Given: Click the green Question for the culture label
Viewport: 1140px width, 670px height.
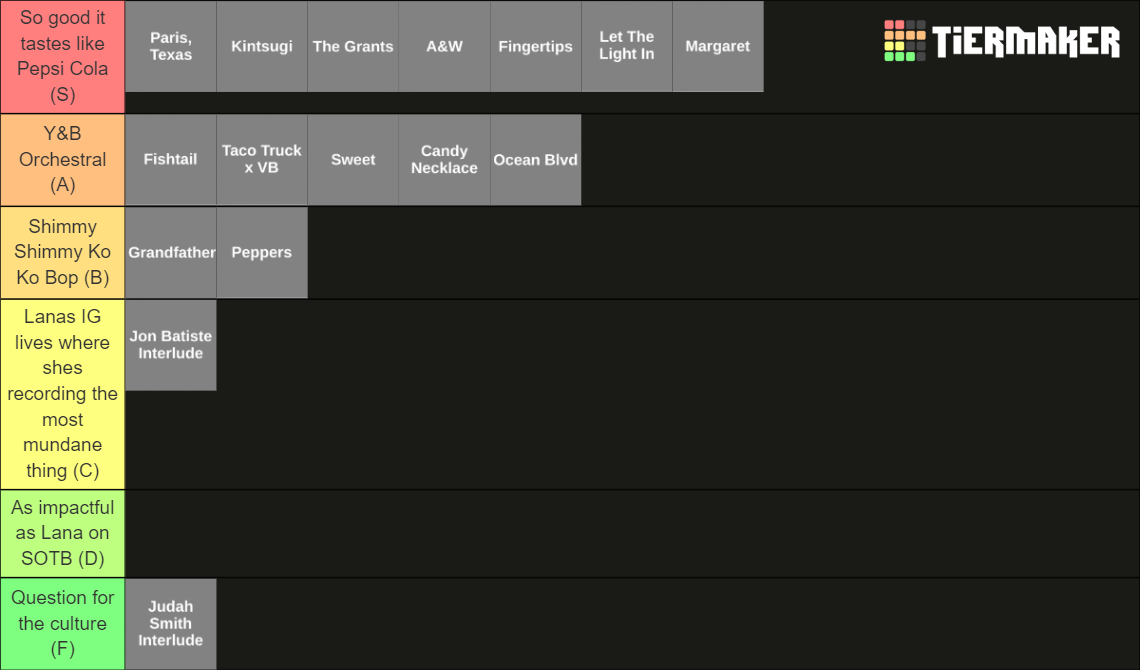Looking at the screenshot, I should coord(63,624).
